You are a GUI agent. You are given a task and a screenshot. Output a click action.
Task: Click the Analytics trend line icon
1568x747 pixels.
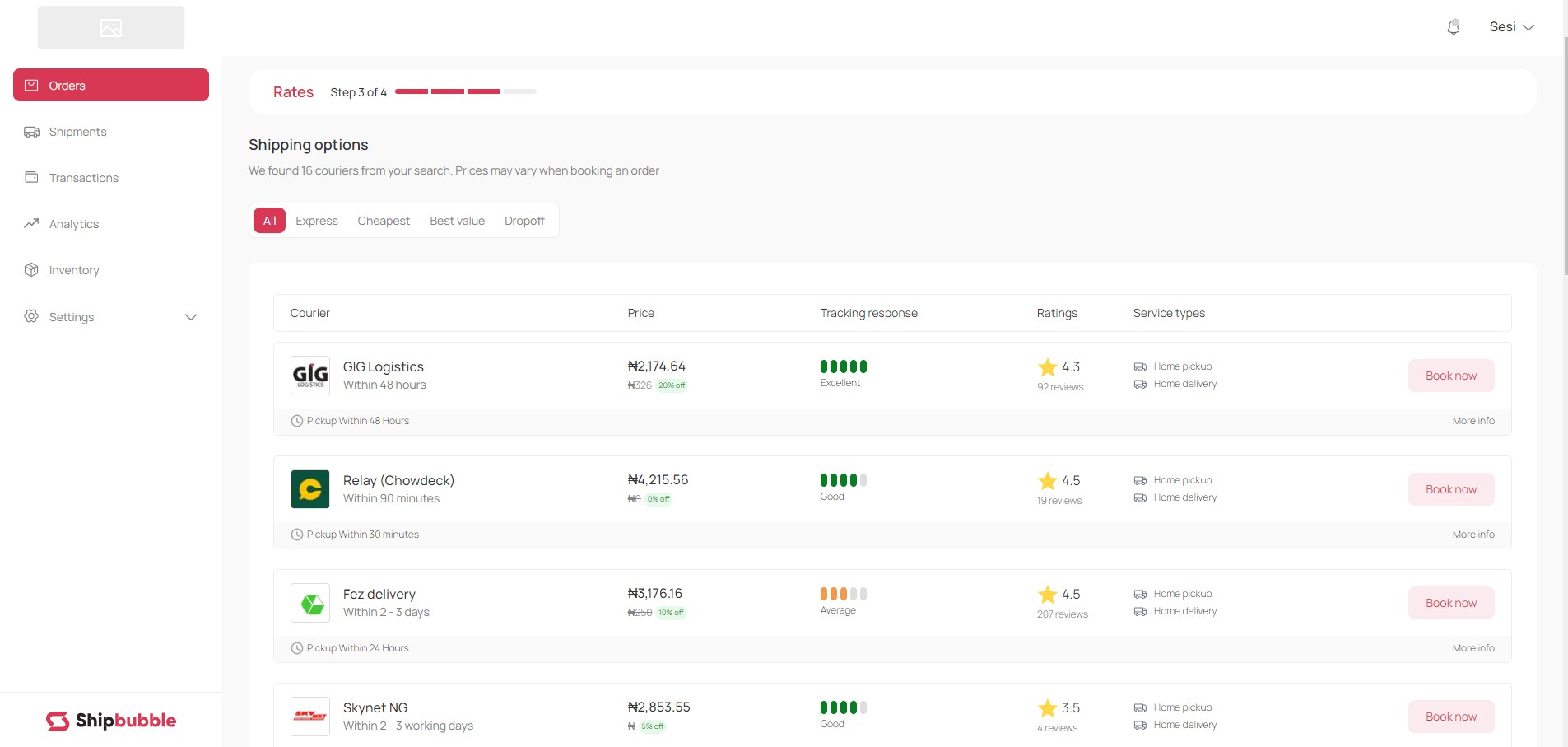pos(31,223)
